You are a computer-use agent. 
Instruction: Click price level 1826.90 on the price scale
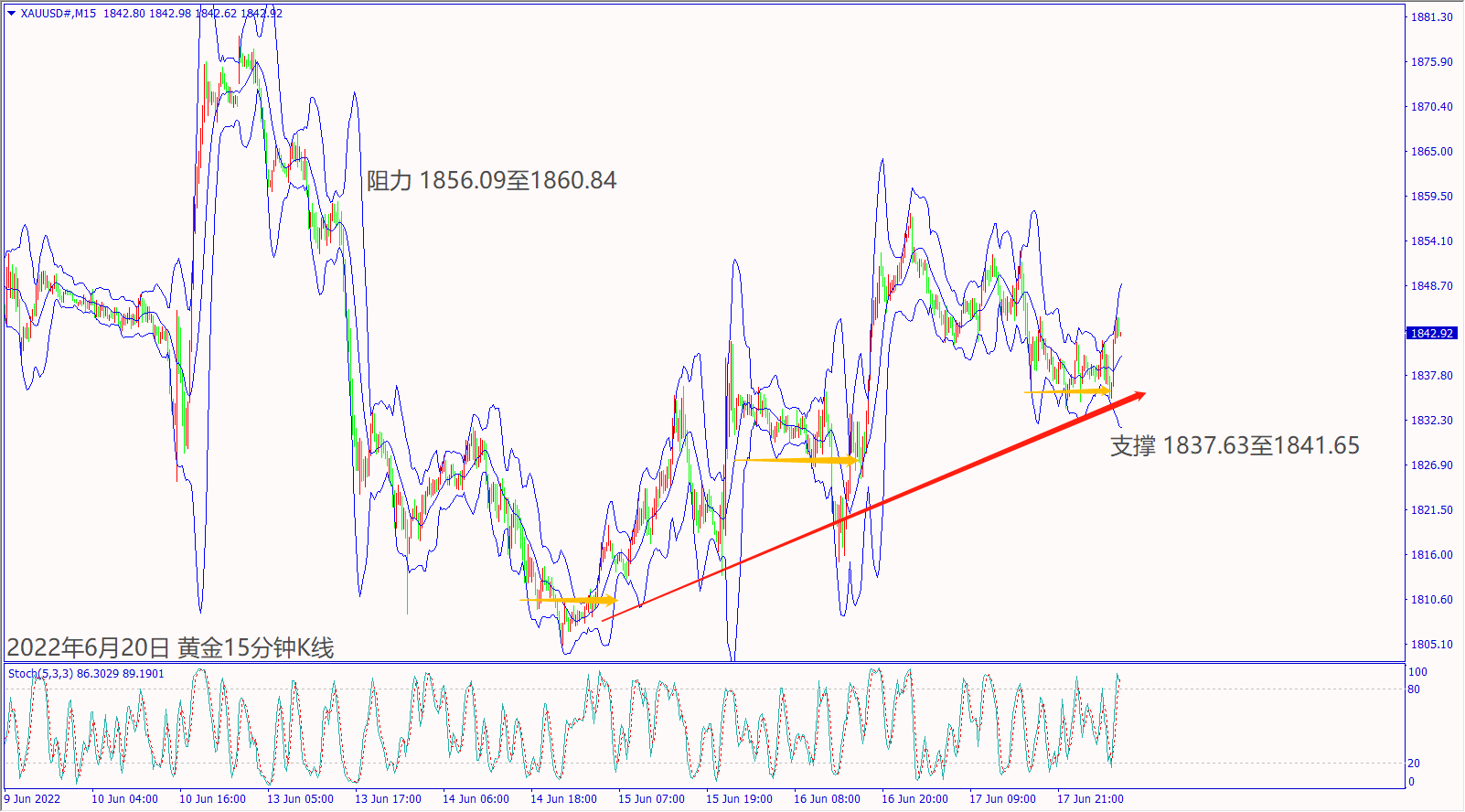point(1431,465)
